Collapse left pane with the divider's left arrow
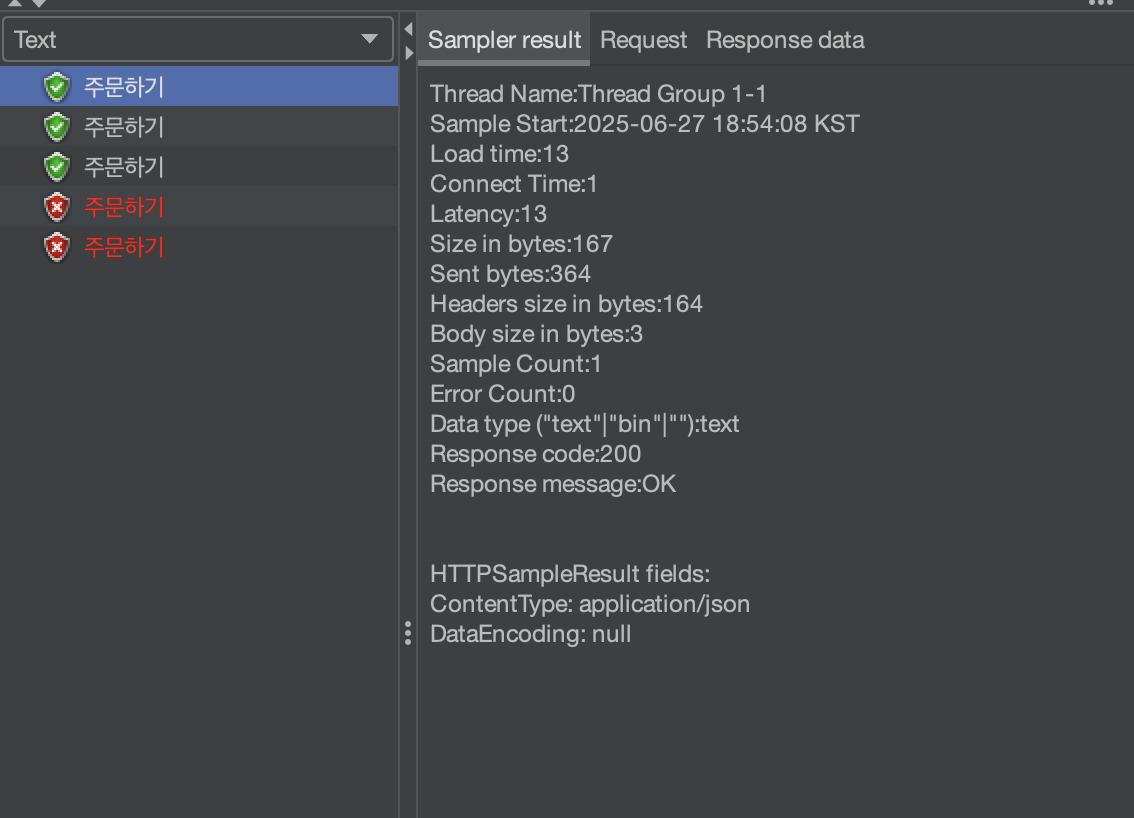Screen dimensions: 1134x818 (408, 30)
